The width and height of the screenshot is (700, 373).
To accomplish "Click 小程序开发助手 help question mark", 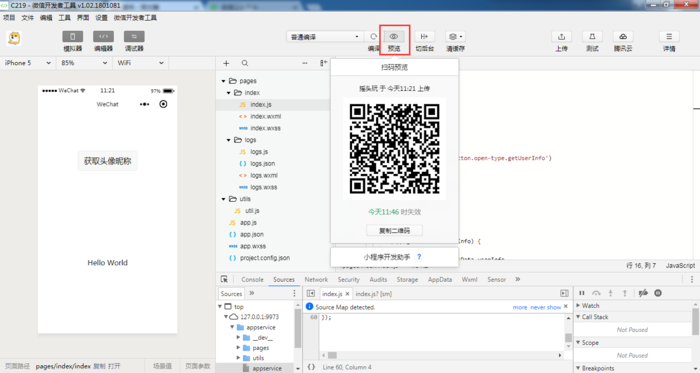I will [419, 257].
